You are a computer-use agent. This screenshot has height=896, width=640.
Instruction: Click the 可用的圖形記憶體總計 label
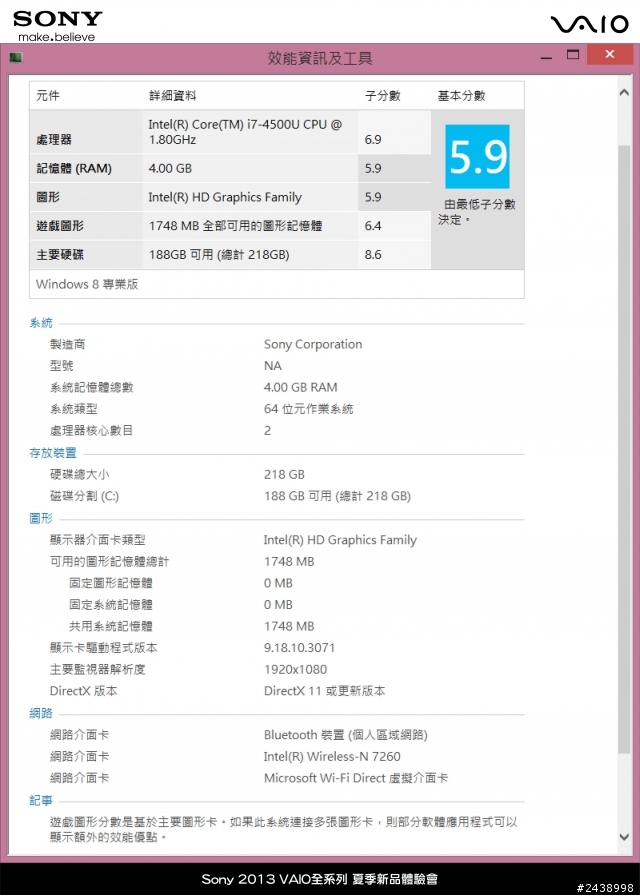tap(110, 562)
